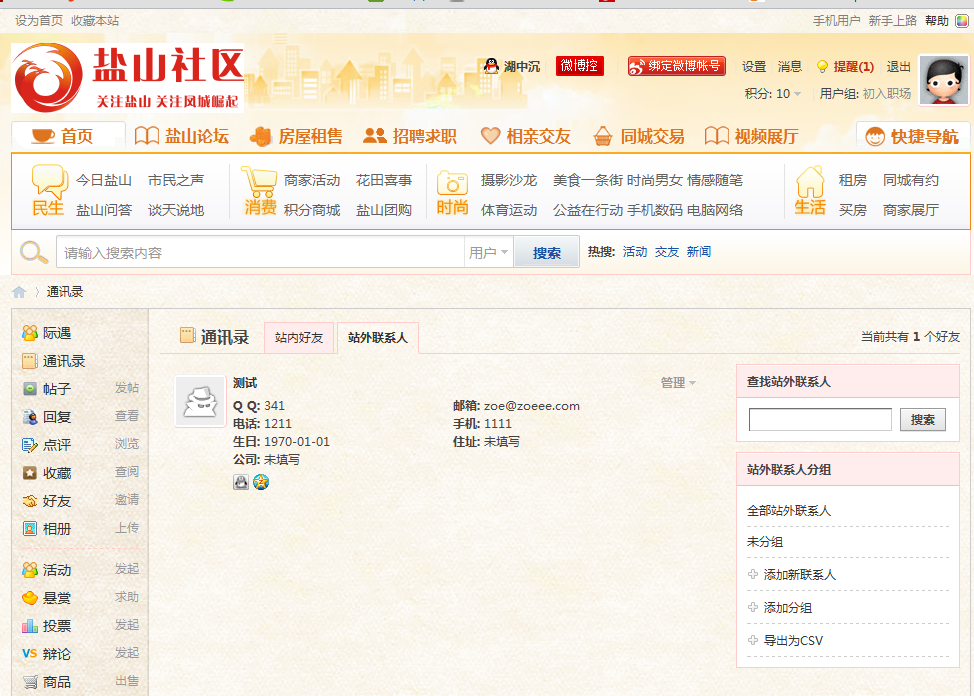The width and height of the screenshot is (974, 696).
Task: Click the 回复 reply icon in sidebar
Action: pyautogui.click(x=31, y=418)
